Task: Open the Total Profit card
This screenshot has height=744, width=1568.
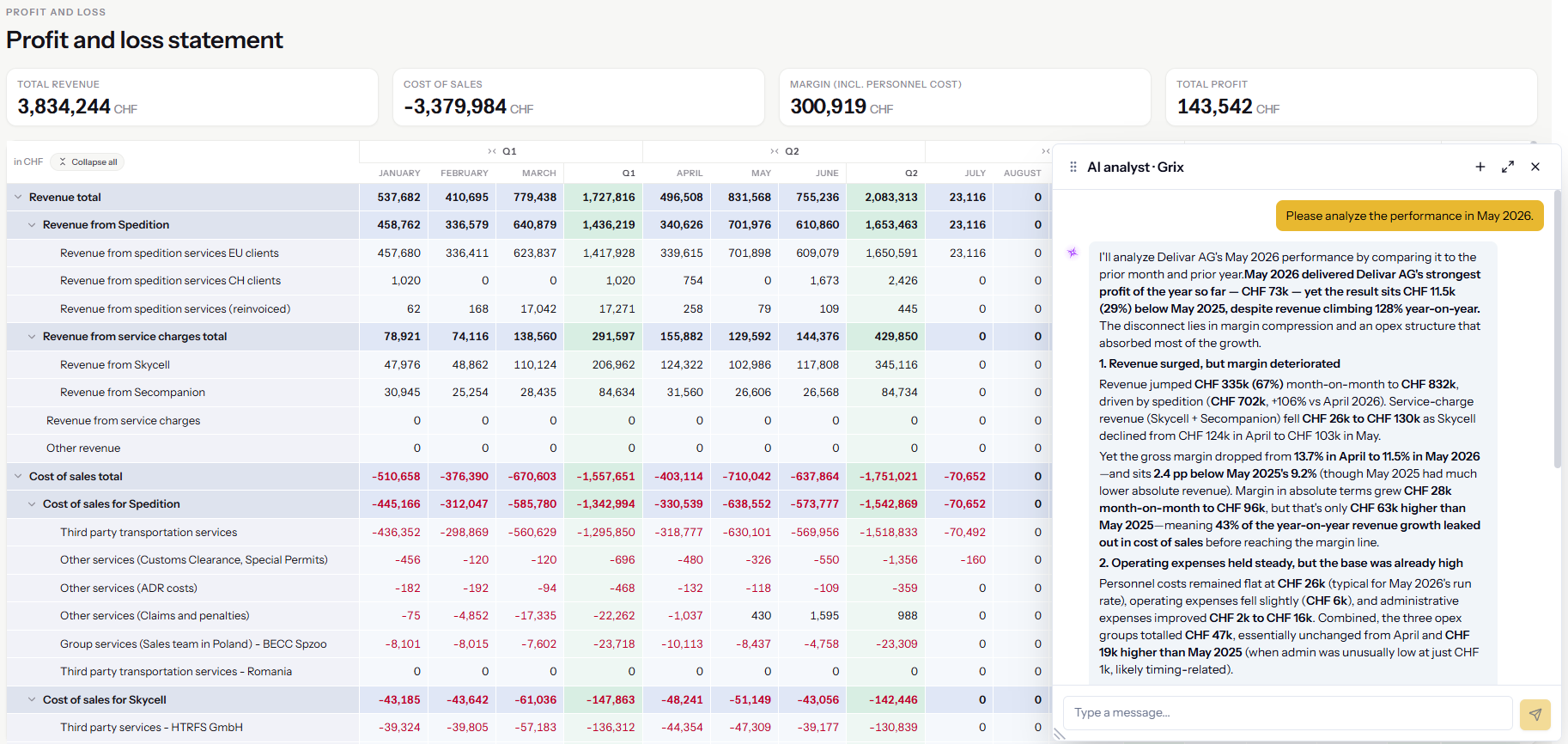Action: point(1352,97)
